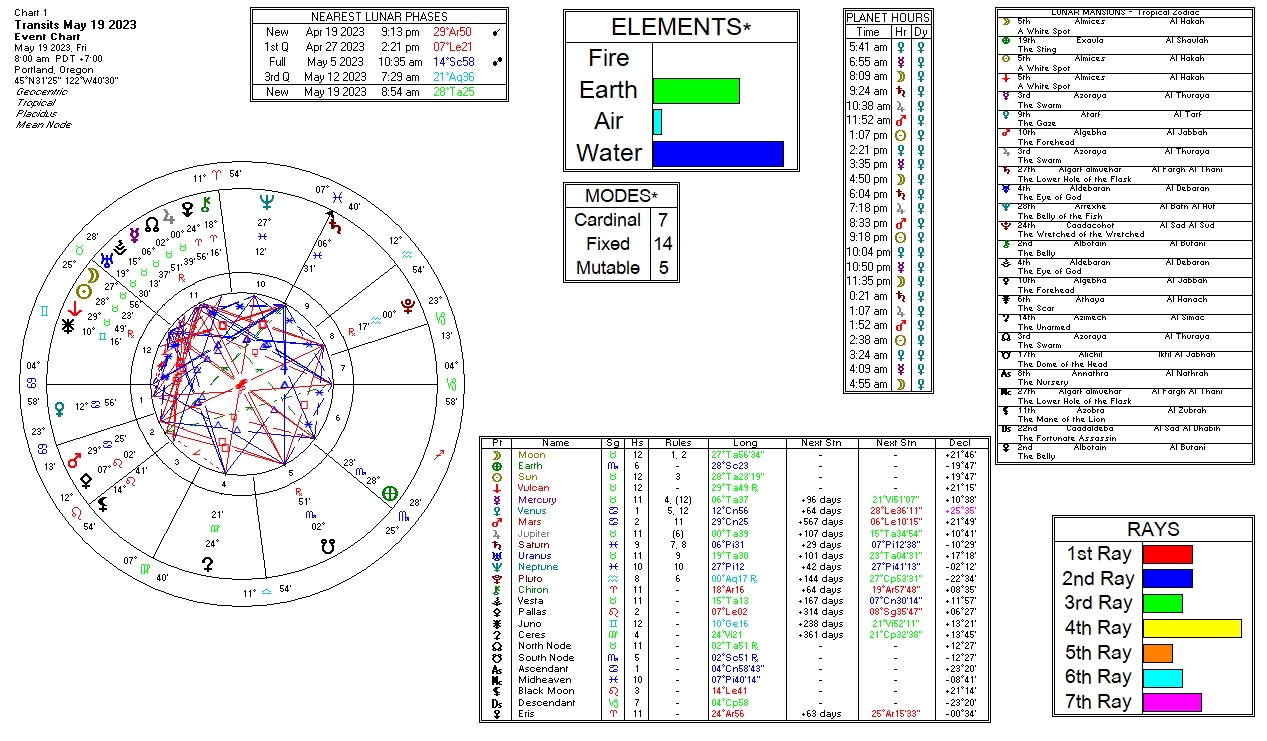Viewport: 1267px width, 741px height.
Task: Select the red Vulcan arrow glyph in wheel
Action: [x=75, y=309]
